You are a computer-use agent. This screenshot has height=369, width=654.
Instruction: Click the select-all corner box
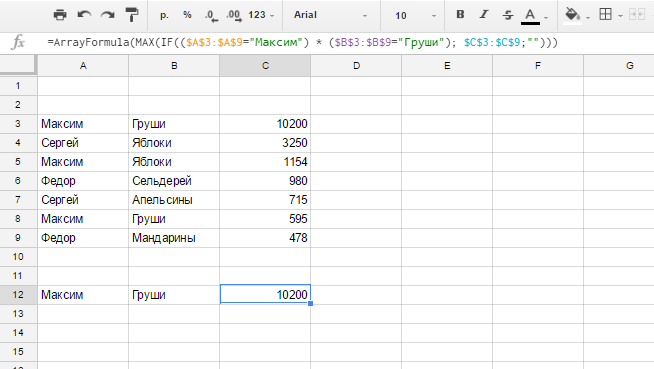pos(18,65)
